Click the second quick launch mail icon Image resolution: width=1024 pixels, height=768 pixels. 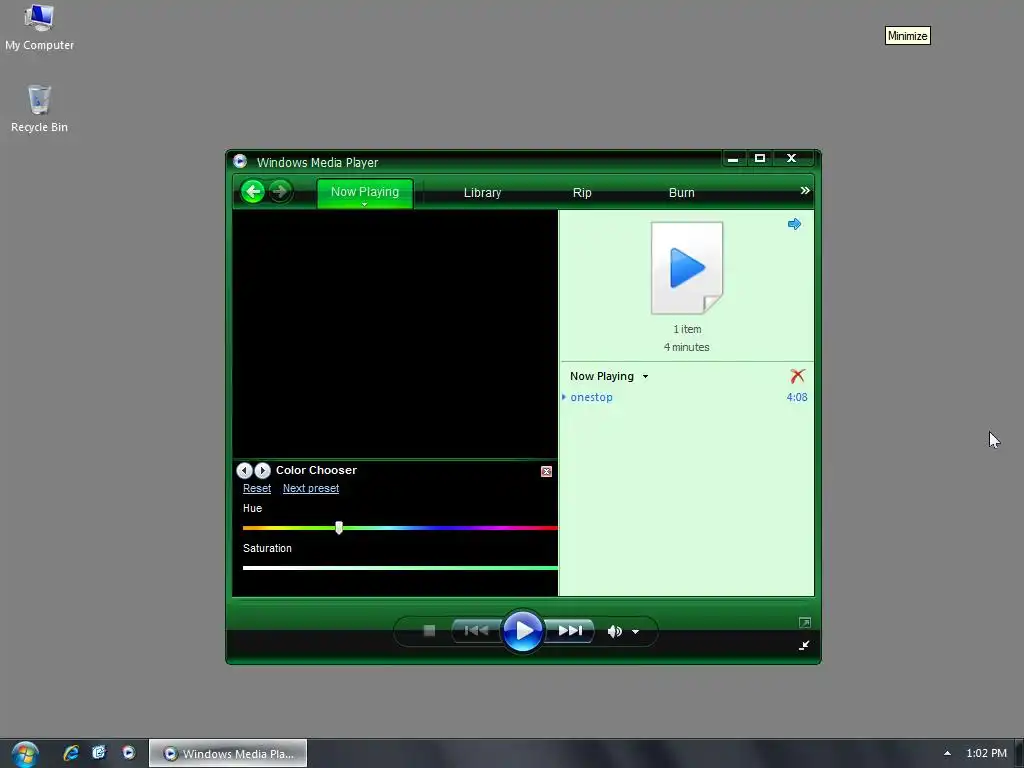[x=99, y=753]
